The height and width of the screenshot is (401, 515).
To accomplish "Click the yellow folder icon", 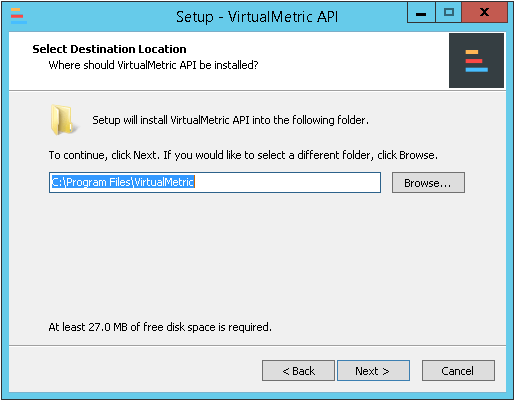I will pos(63,120).
